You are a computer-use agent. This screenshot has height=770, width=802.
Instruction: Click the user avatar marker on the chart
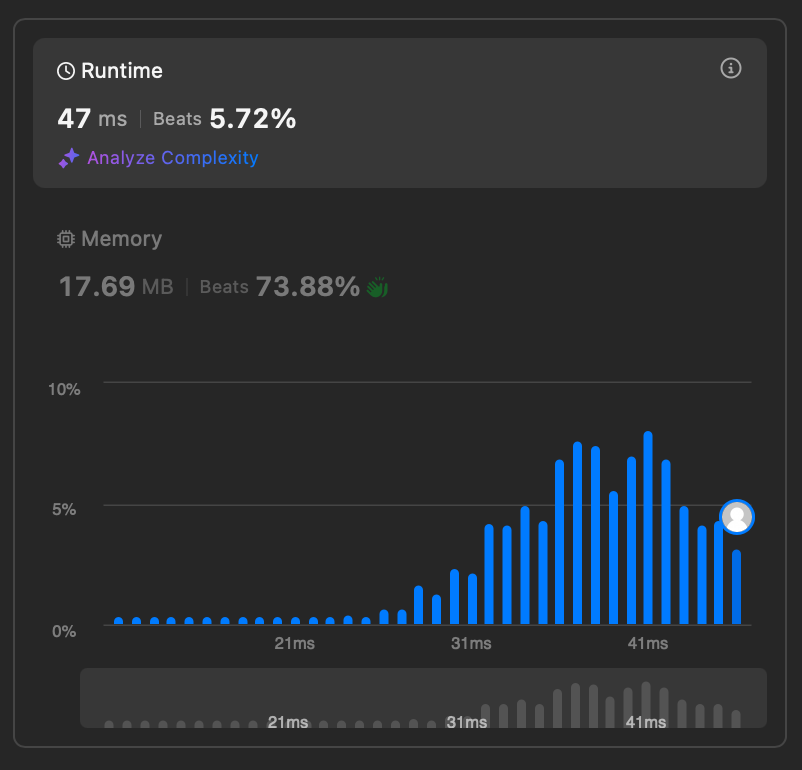click(x=737, y=517)
